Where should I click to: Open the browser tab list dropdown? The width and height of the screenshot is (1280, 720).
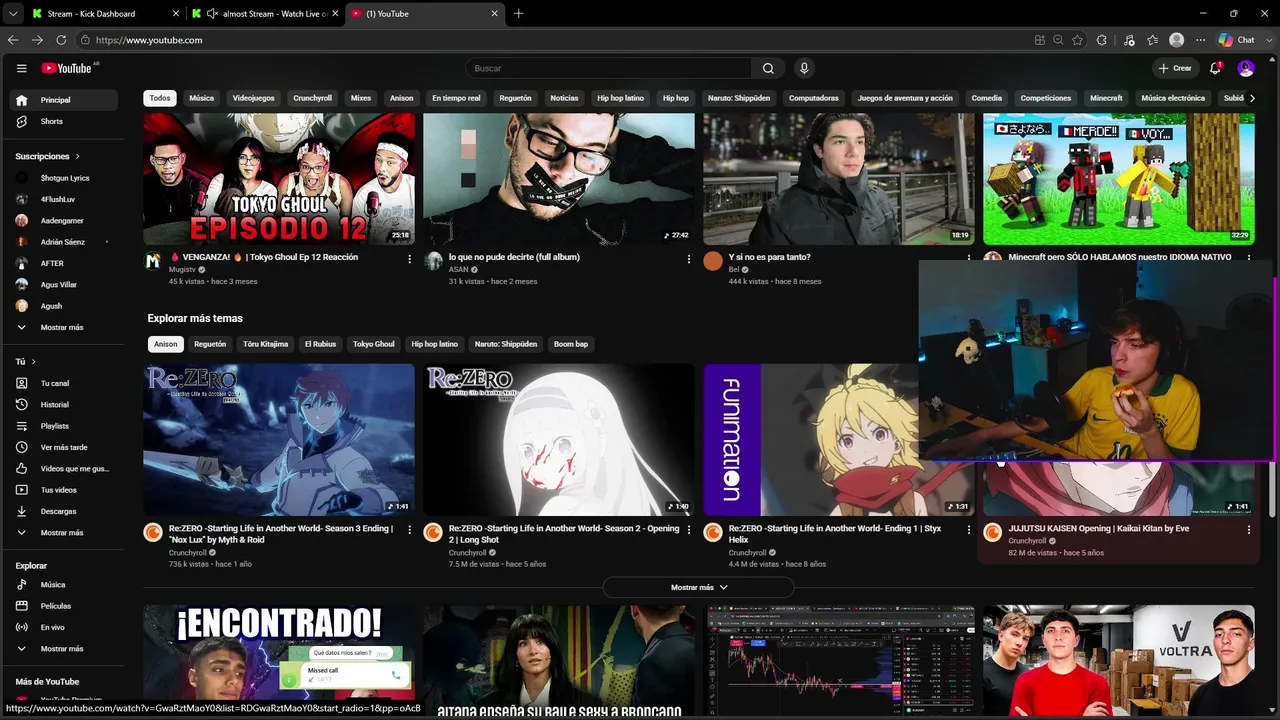tap(13, 14)
